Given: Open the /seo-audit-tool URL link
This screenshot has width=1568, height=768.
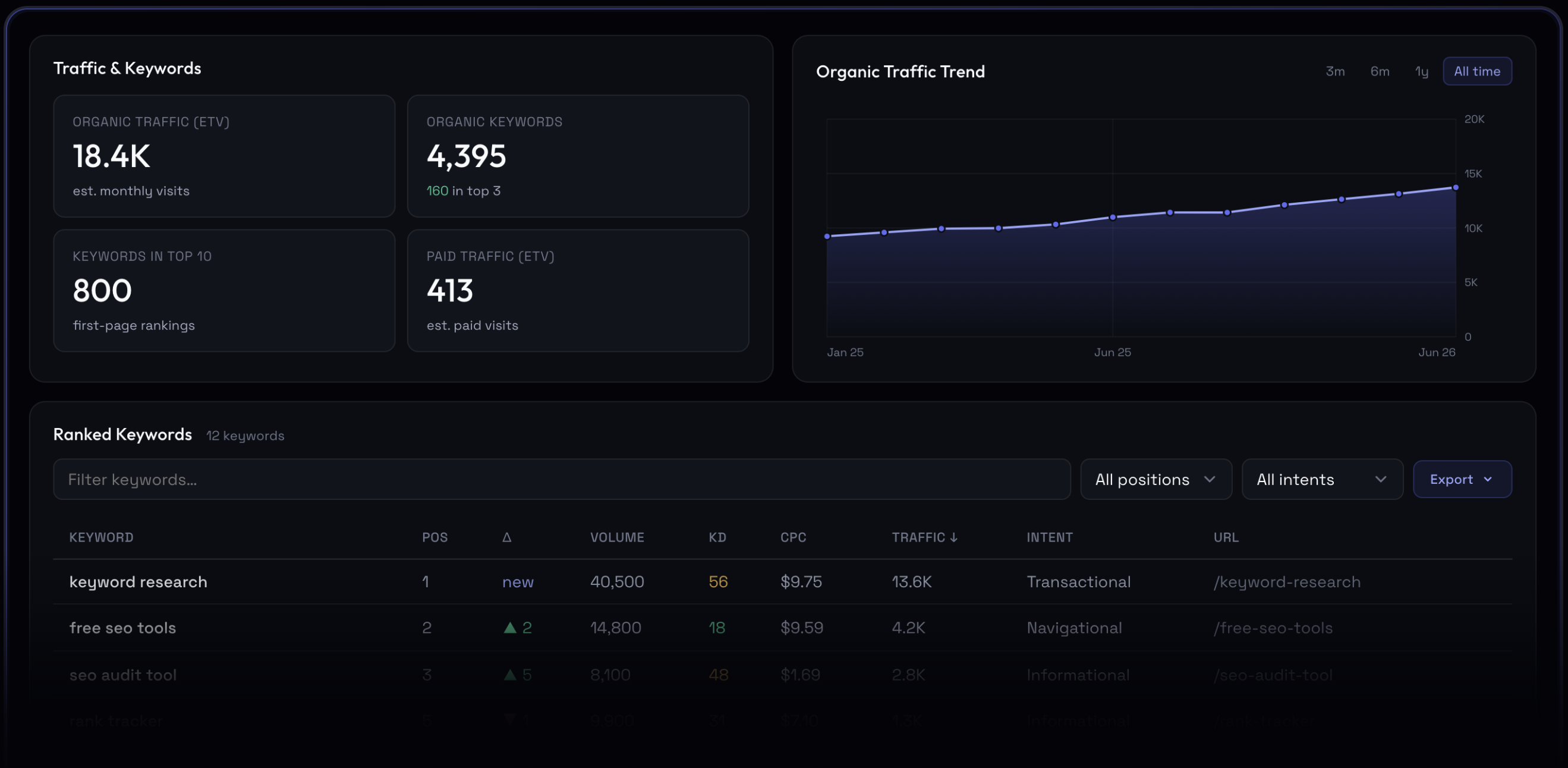Looking at the screenshot, I should click(x=1272, y=674).
